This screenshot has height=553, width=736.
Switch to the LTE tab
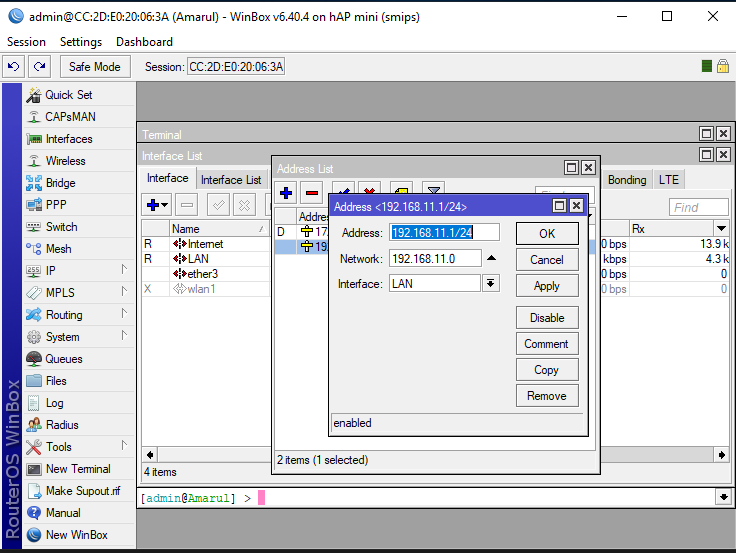tap(668, 180)
